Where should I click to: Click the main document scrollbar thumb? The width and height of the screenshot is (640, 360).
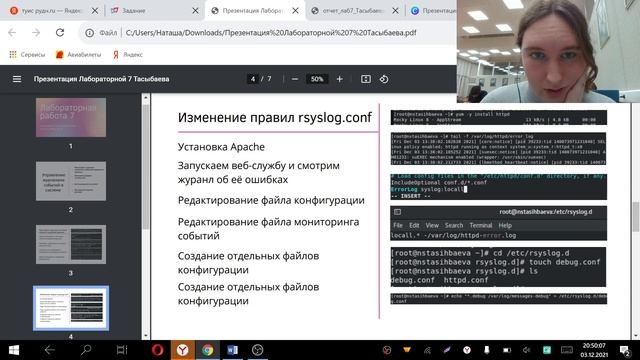[x=636, y=217]
